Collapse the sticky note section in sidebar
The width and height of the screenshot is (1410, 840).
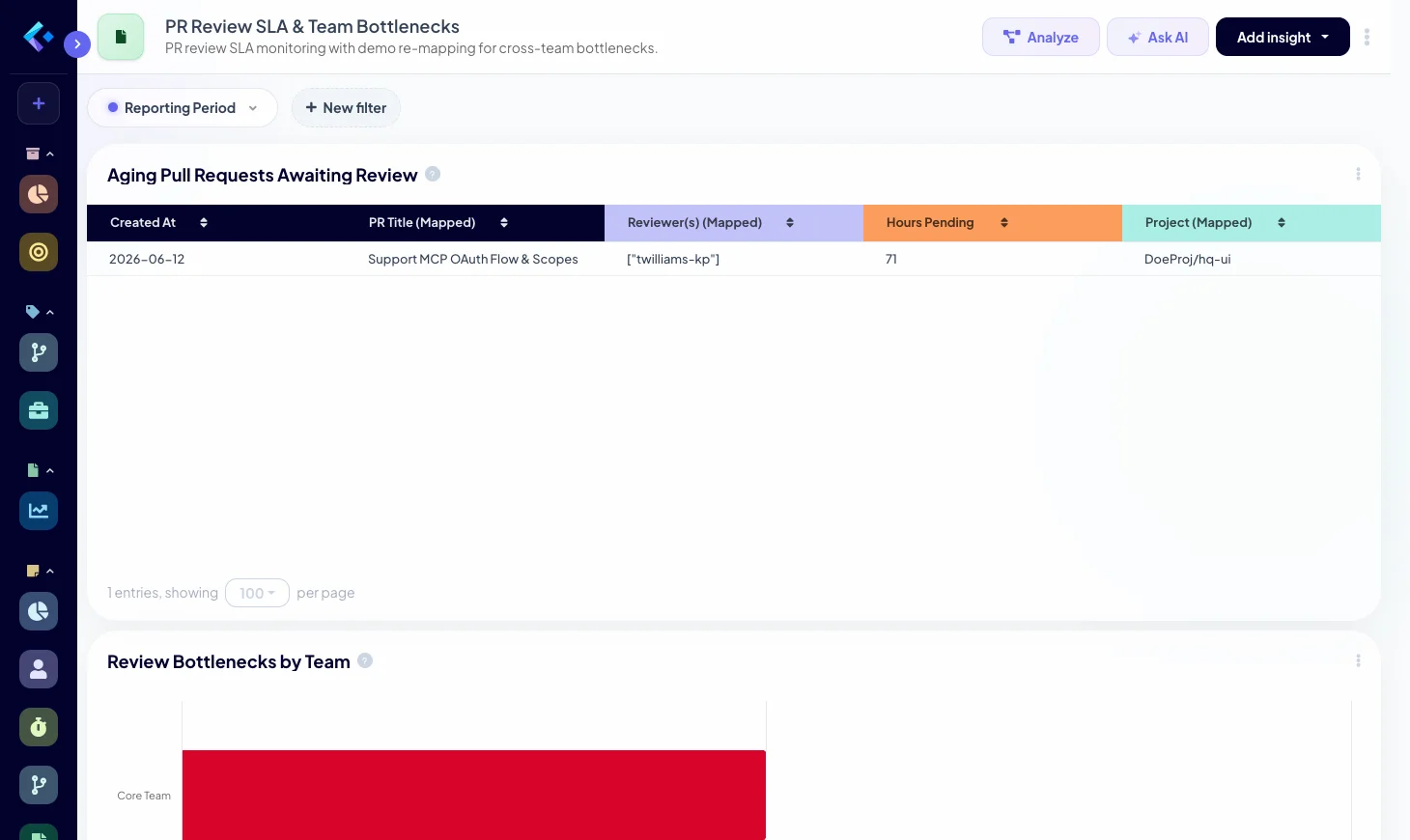[39, 571]
